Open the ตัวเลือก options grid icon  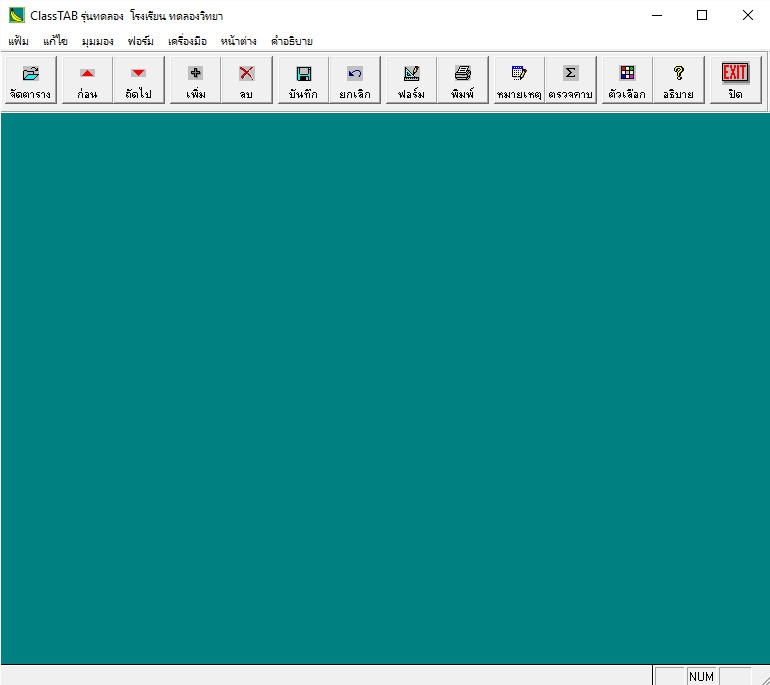(627, 80)
